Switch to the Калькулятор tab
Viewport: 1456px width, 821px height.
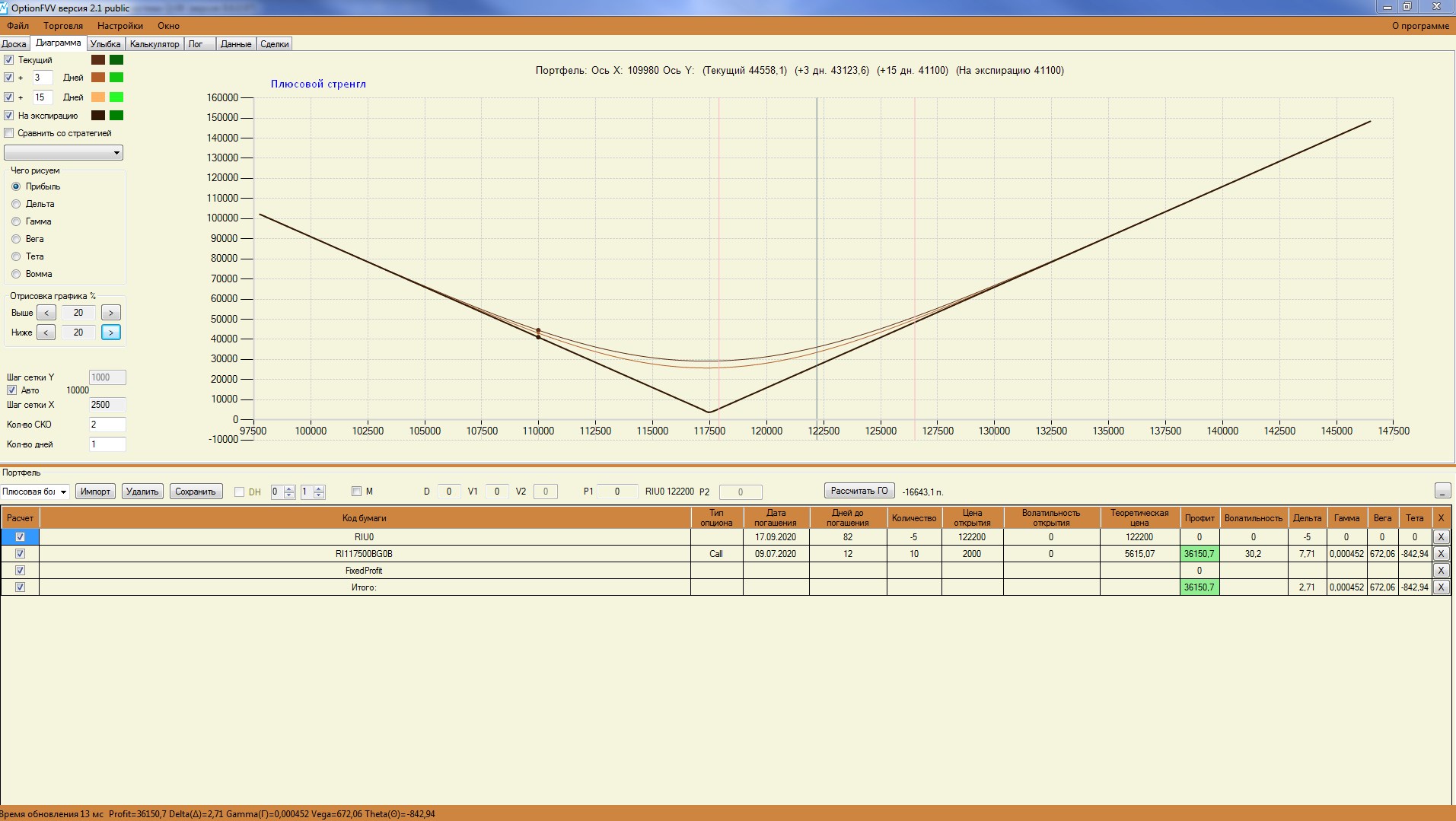pos(155,44)
